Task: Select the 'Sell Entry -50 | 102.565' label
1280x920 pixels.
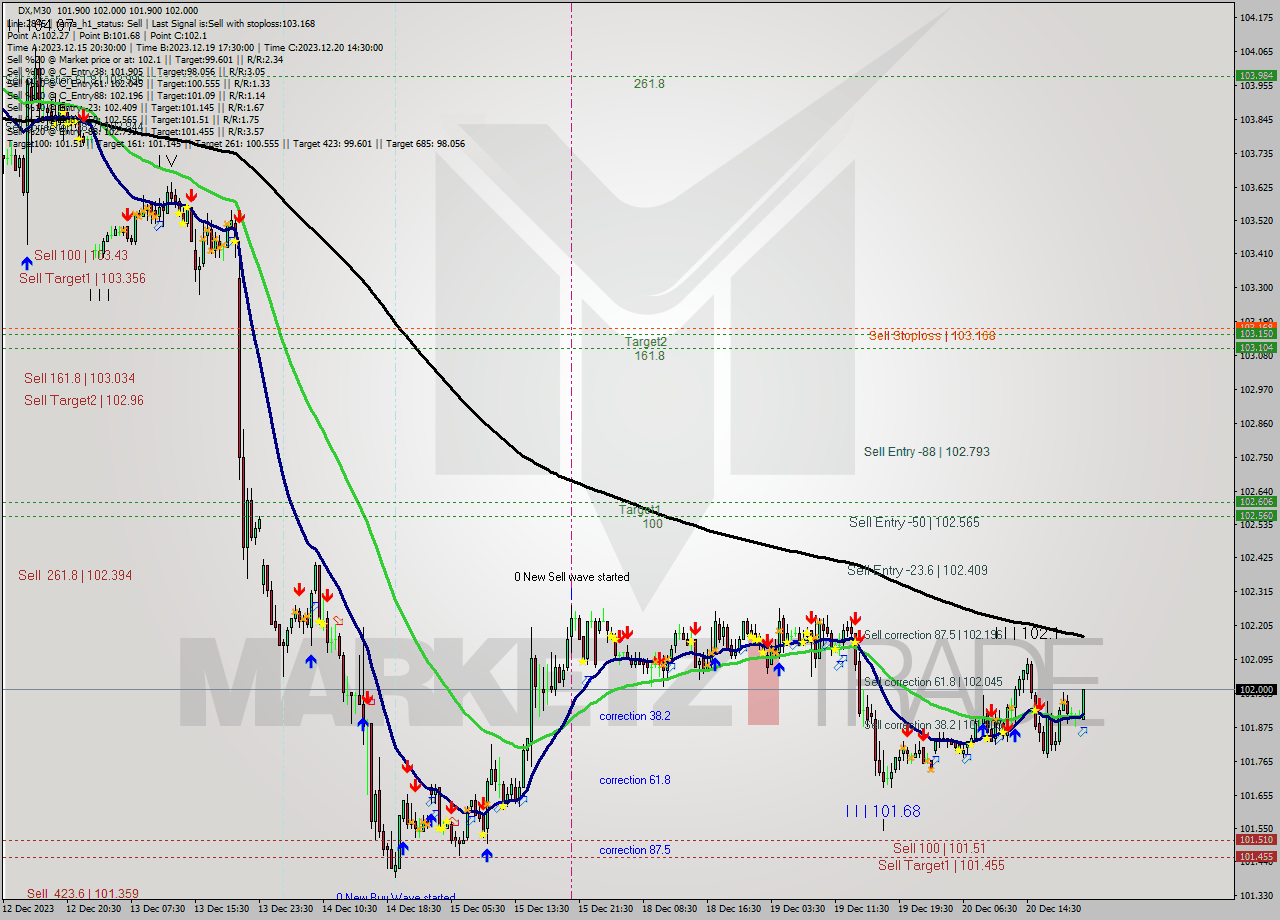Action: (x=914, y=522)
